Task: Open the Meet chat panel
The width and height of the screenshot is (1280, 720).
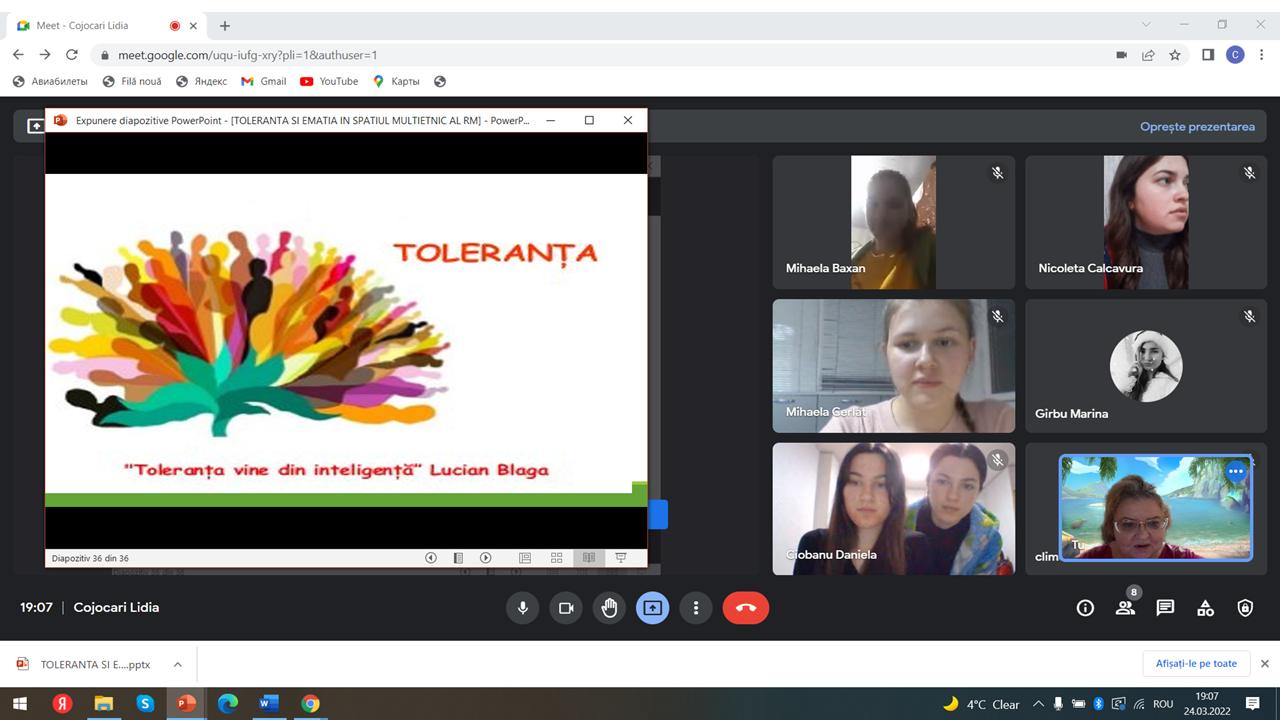Action: tap(1165, 608)
